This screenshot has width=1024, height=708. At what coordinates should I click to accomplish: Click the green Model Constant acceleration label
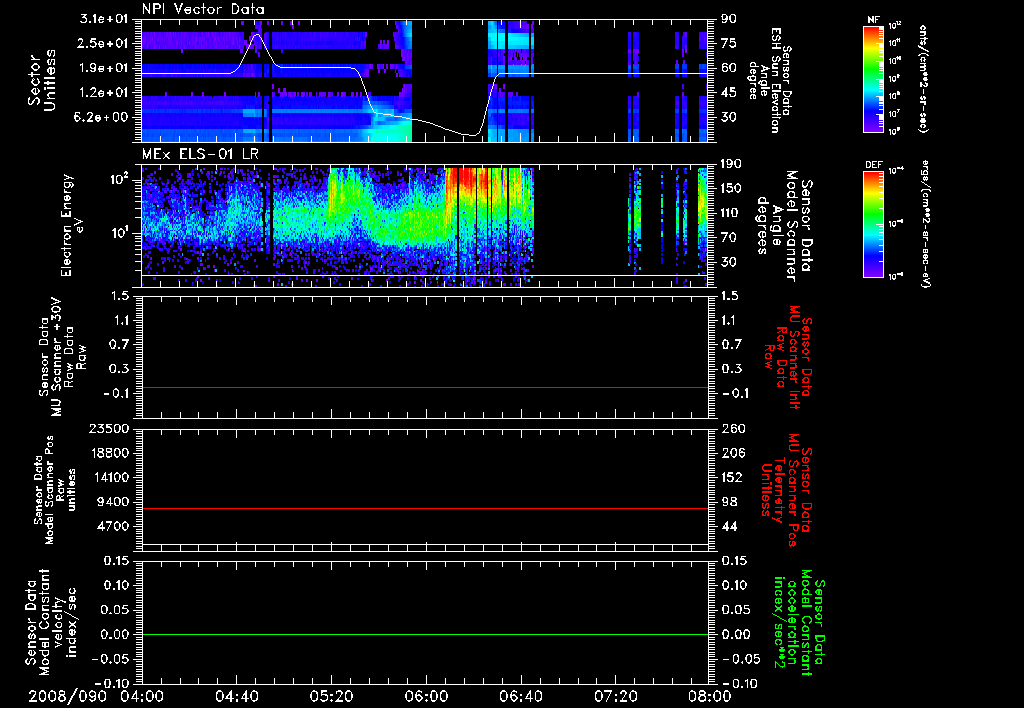799,624
